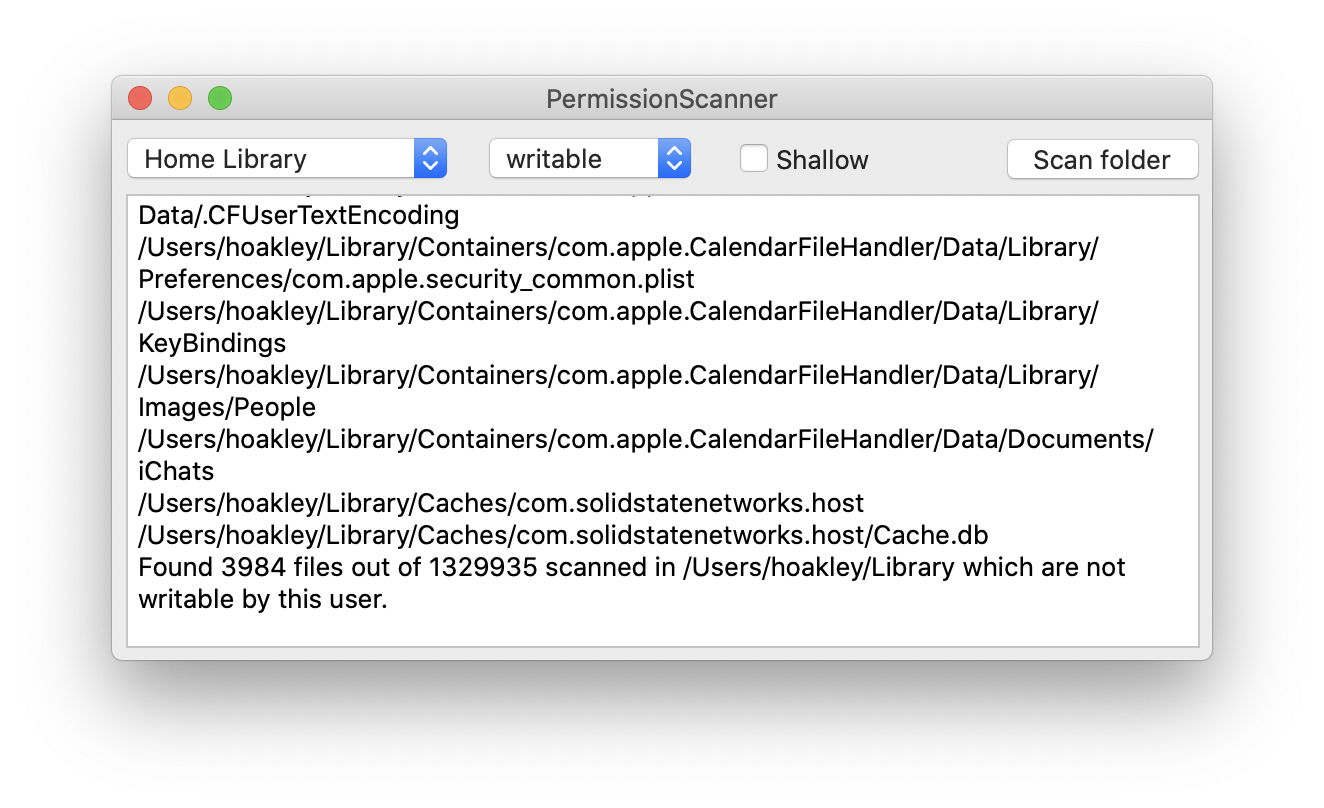Enable the Shallow checkbox
This screenshot has height=808, width=1324.
[754, 159]
